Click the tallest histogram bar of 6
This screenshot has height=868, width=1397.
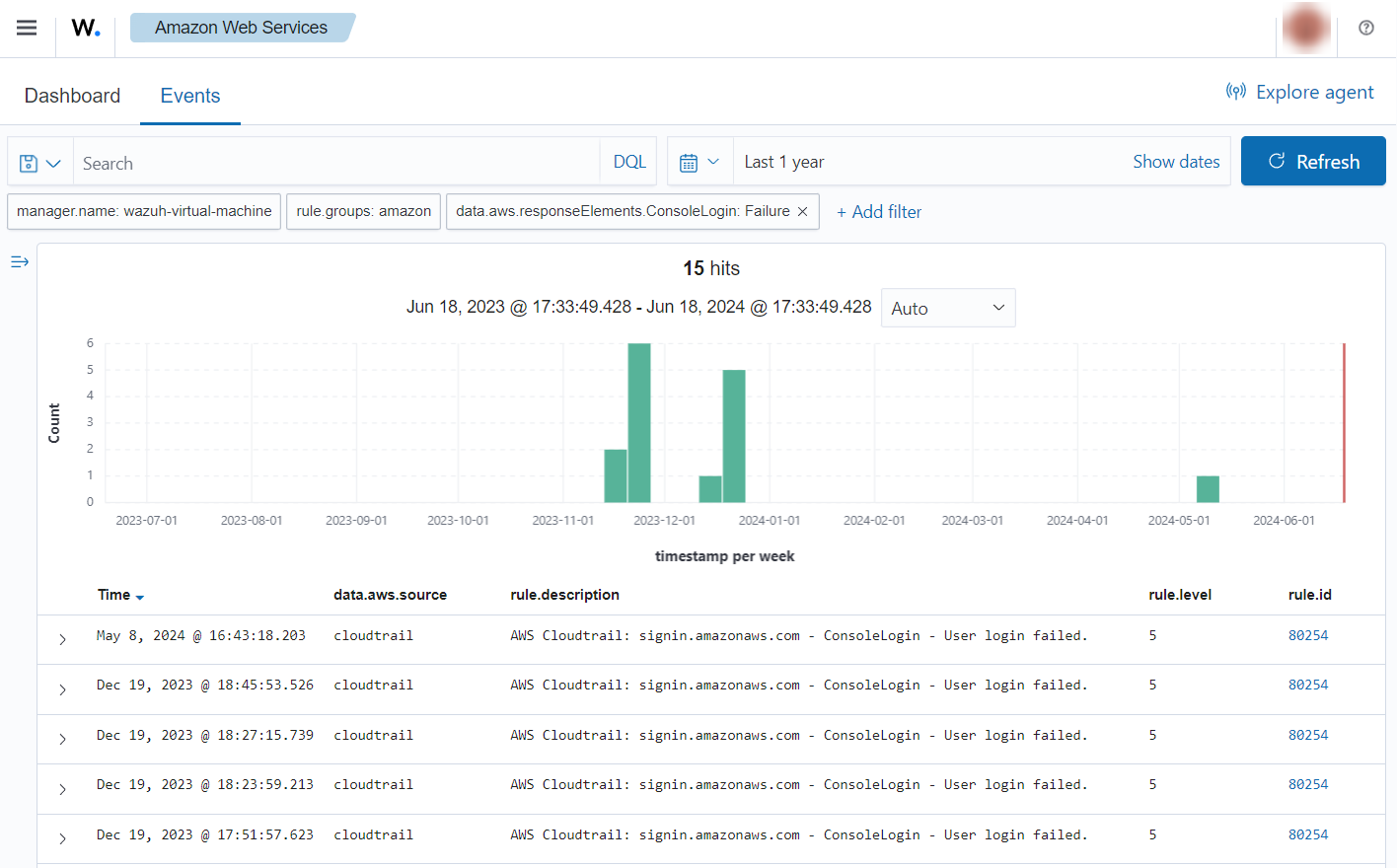tap(639, 422)
